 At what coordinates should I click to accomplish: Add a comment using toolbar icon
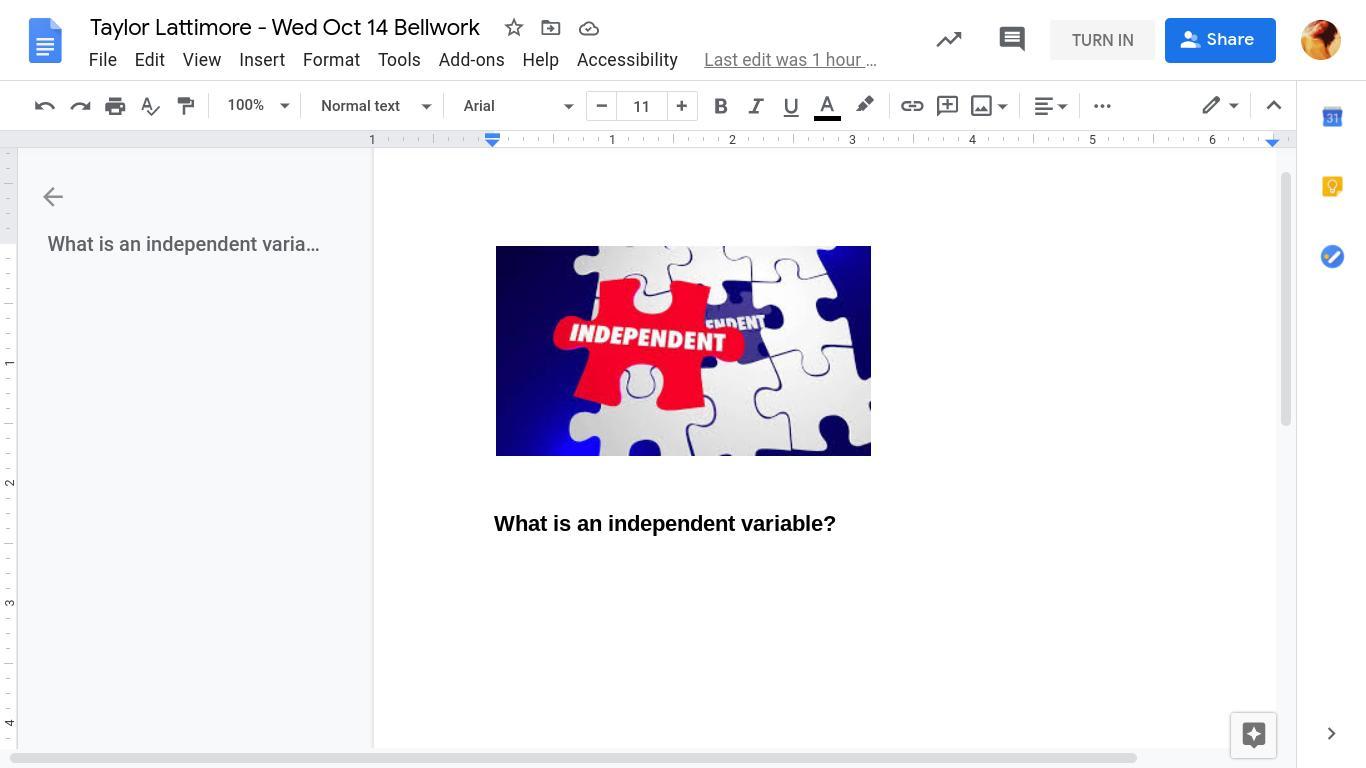click(x=946, y=106)
